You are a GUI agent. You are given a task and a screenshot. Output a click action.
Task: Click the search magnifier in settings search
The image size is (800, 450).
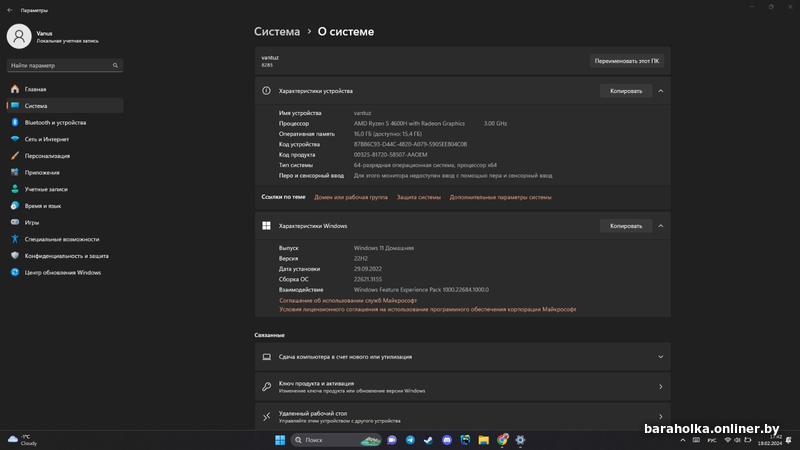click(115, 65)
